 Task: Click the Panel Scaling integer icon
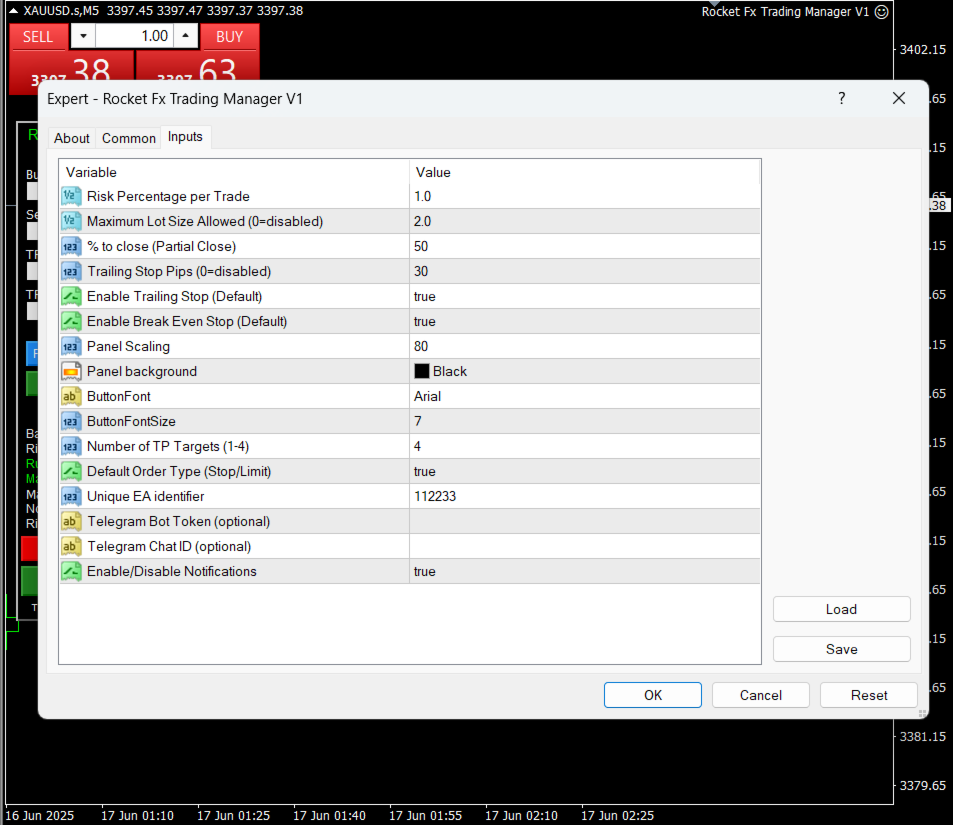(71, 347)
